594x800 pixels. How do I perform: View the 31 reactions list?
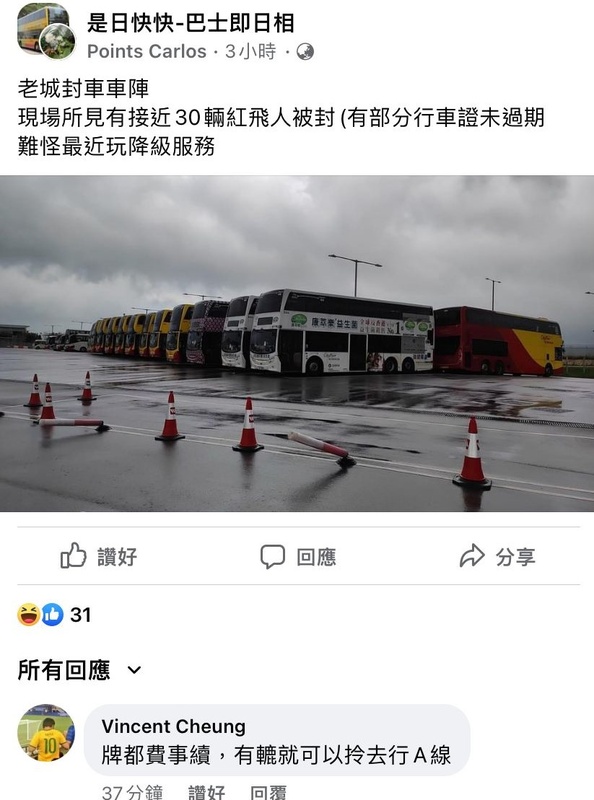[x=81, y=615]
